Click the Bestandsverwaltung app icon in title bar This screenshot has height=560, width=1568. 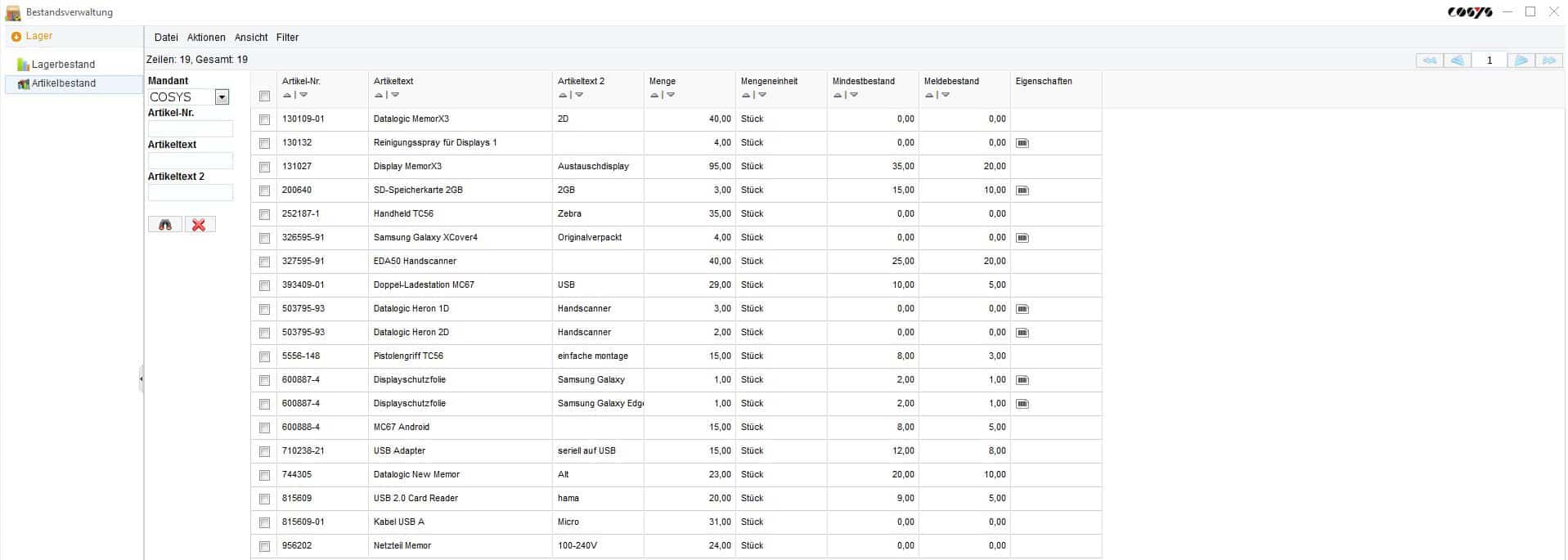tap(13, 12)
